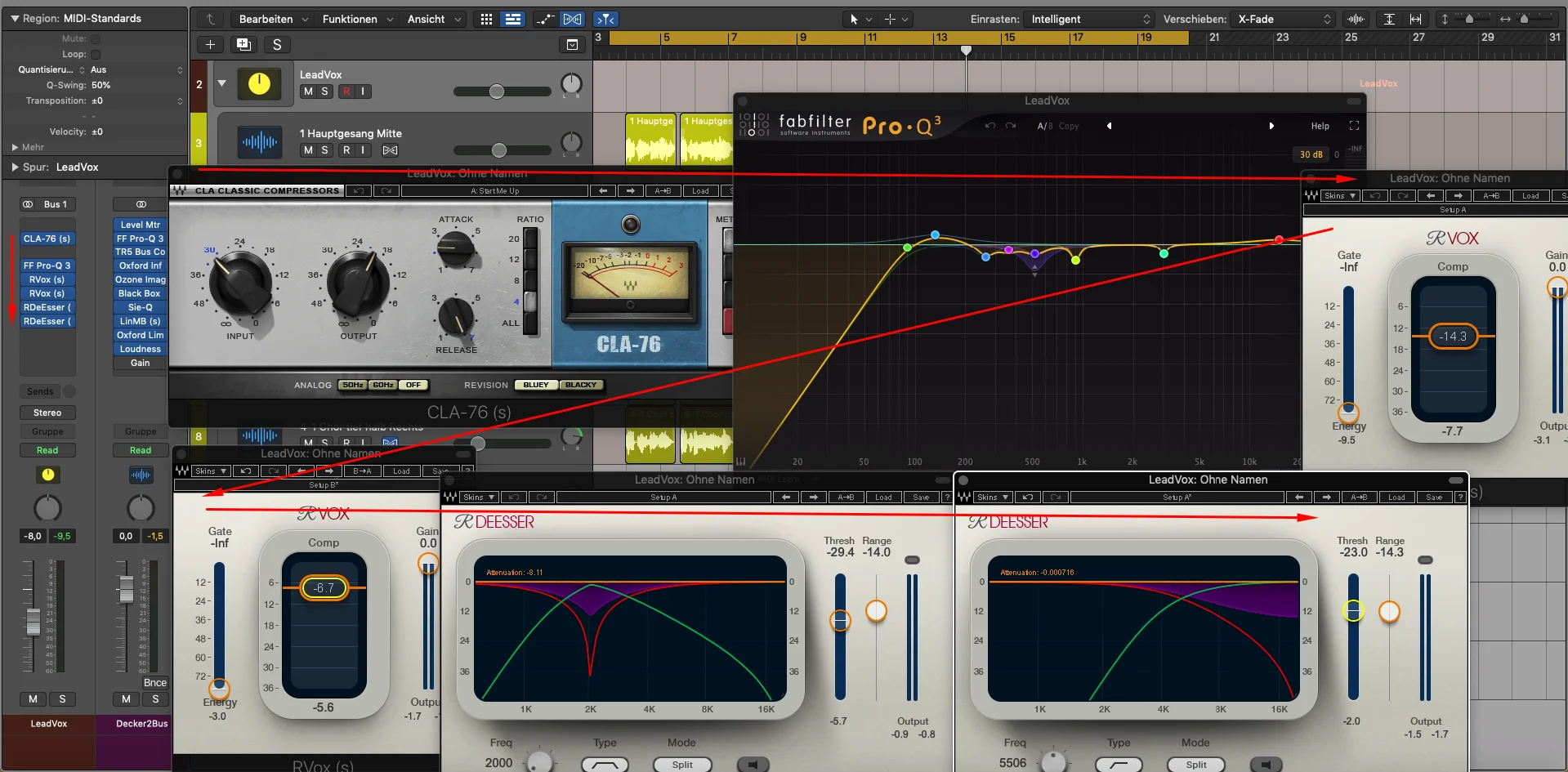Click the duplicate track icon
The width and height of the screenshot is (1568, 772).
[x=243, y=45]
